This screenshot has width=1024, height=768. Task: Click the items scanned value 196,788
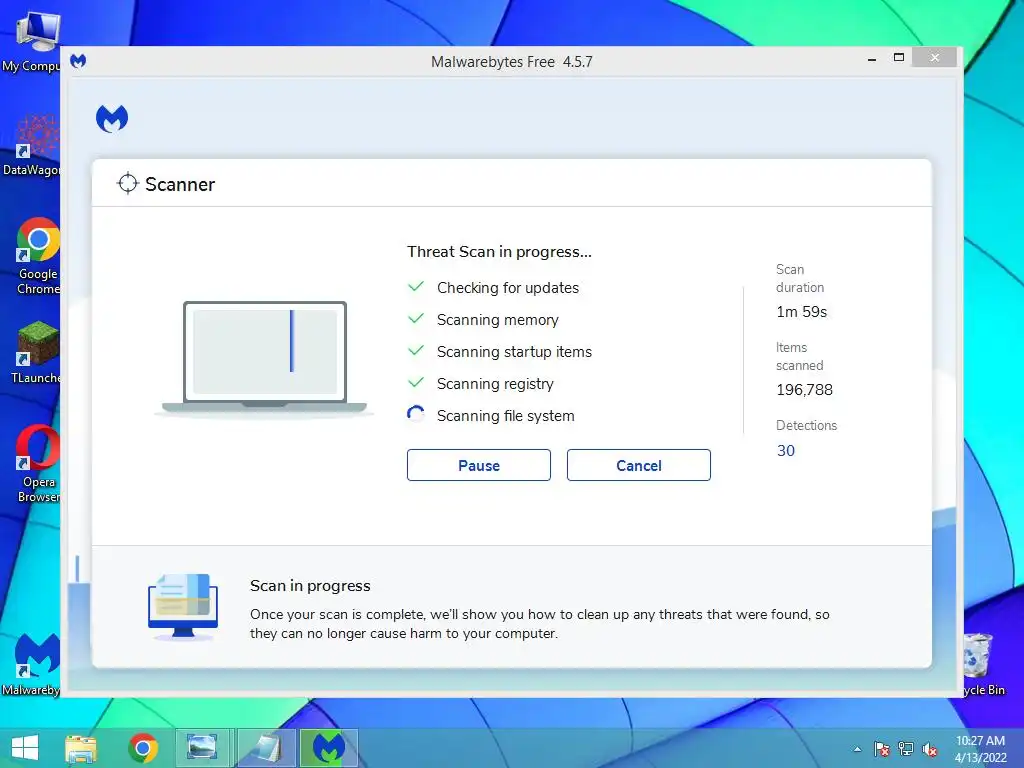click(805, 390)
